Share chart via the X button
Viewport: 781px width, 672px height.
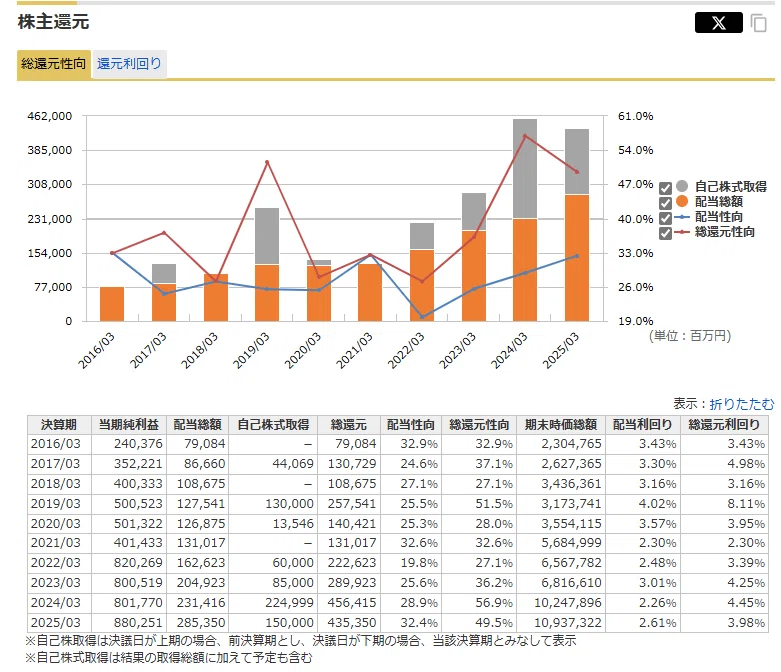(718, 23)
